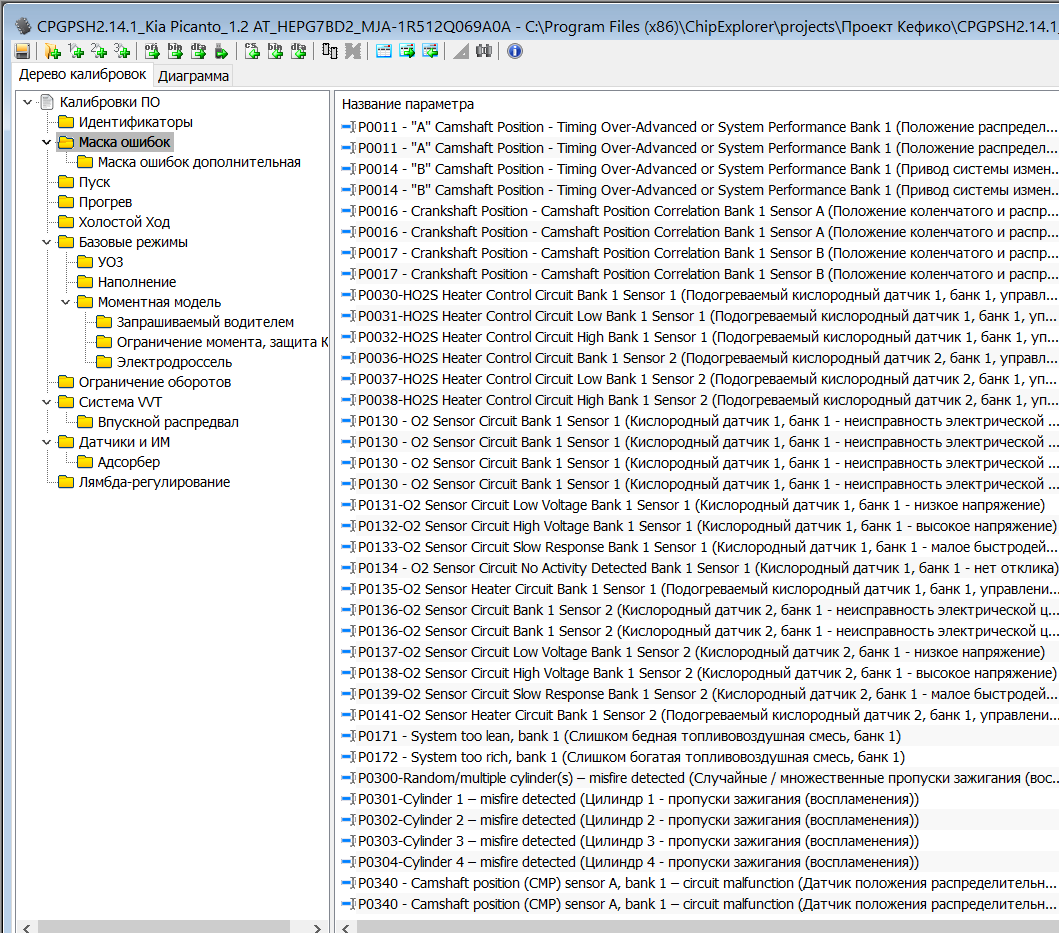Click the 'ori' import file icon
The image size is (1059, 933).
pos(152,51)
